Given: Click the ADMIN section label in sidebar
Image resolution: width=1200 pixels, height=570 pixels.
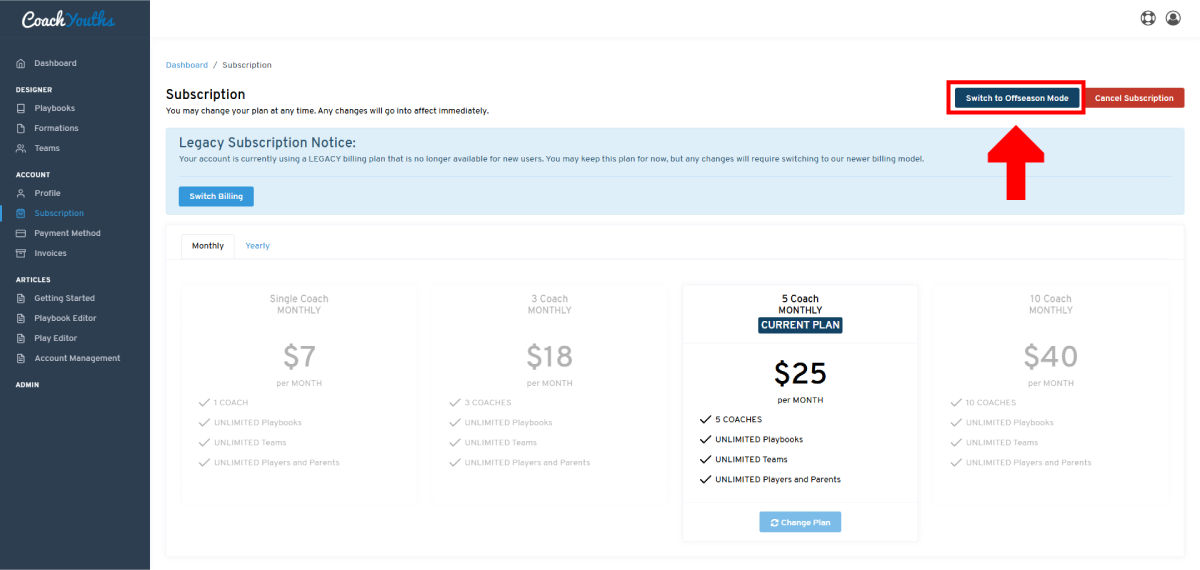Looking at the screenshot, I should tap(28, 384).
